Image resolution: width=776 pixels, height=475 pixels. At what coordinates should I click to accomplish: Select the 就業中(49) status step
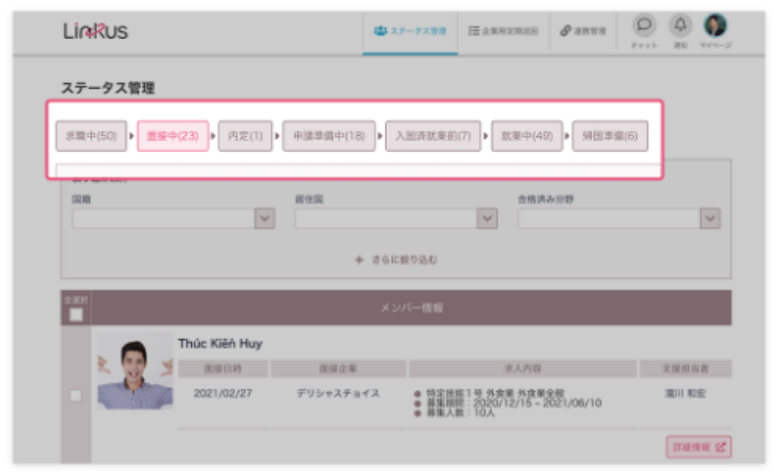coord(527,136)
